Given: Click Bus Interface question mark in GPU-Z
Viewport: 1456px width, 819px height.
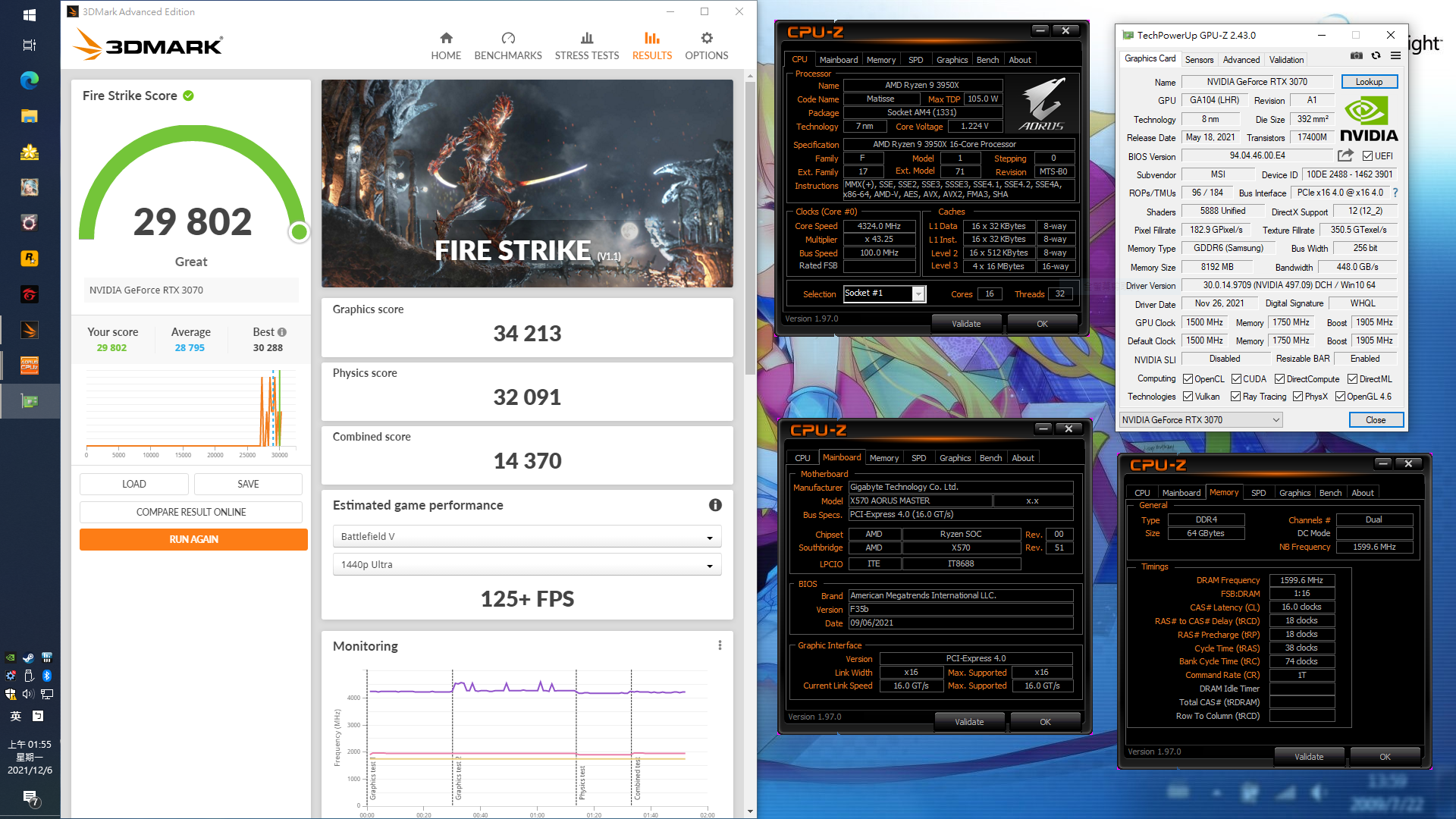Looking at the screenshot, I should 1395,193.
